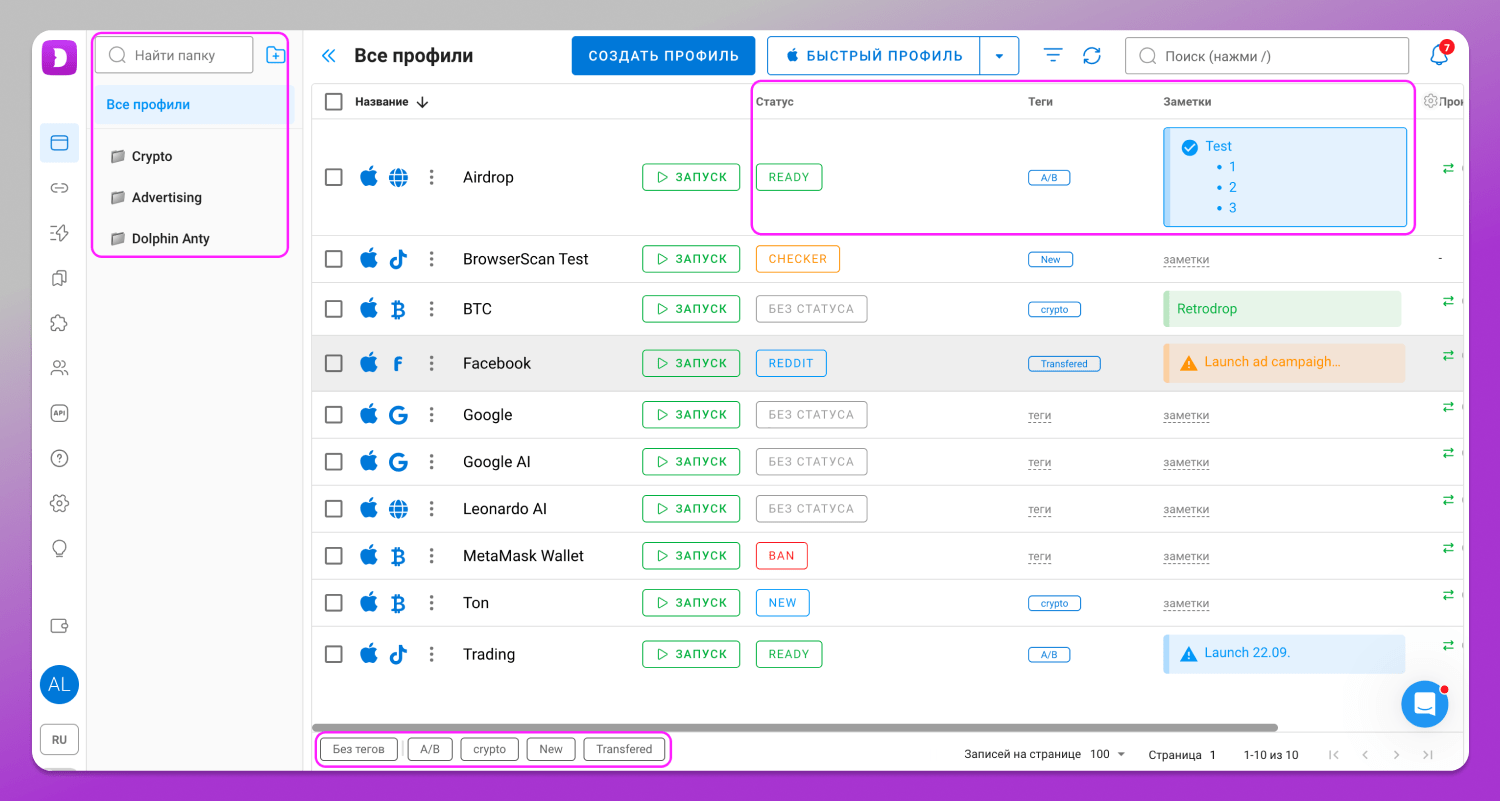Click the new folder icon
The height and width of the screenshot is (801, 1500).
coord(275,55)
